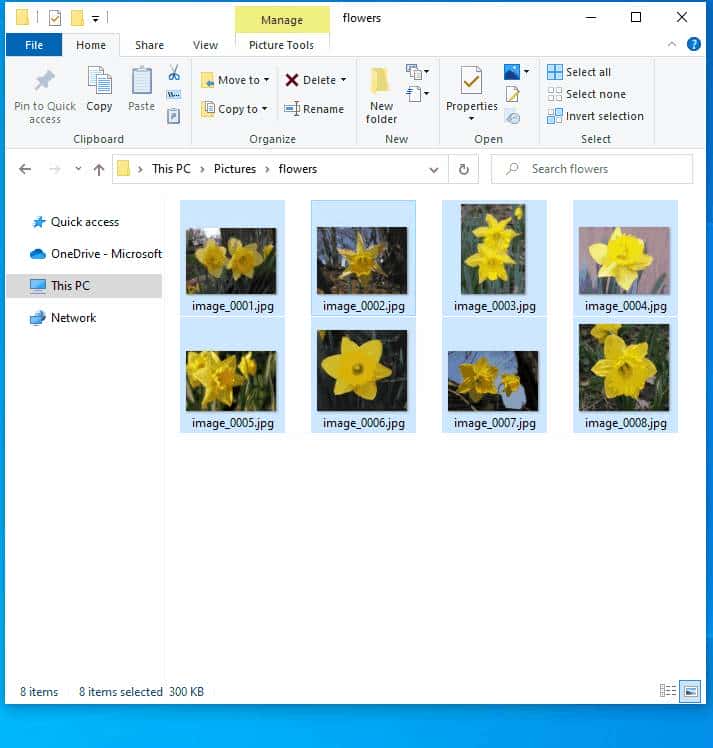Click Invert selection

(x=595, y=116)
